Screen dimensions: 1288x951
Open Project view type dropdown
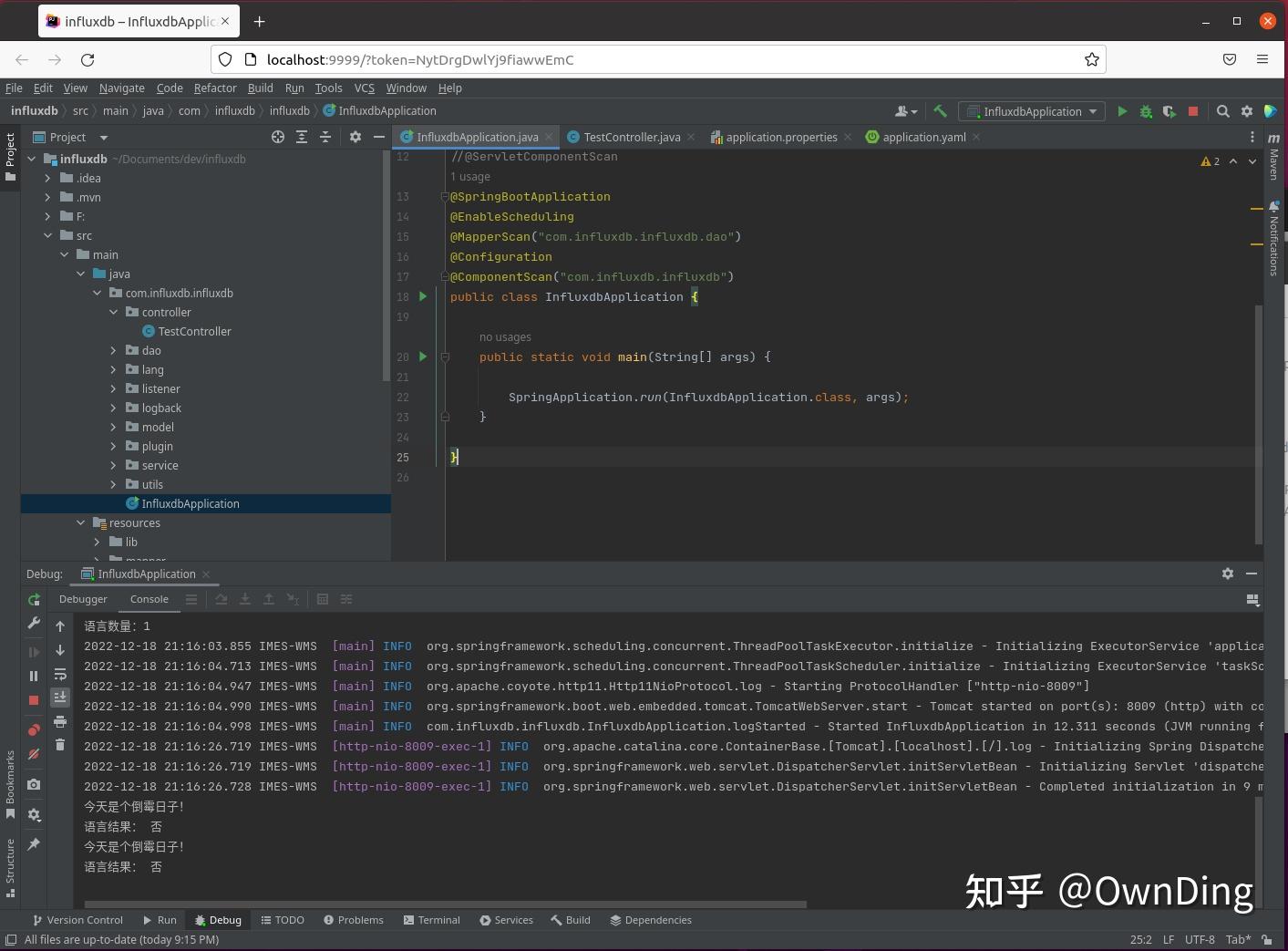pyautogui.click(x=104, y=138)
